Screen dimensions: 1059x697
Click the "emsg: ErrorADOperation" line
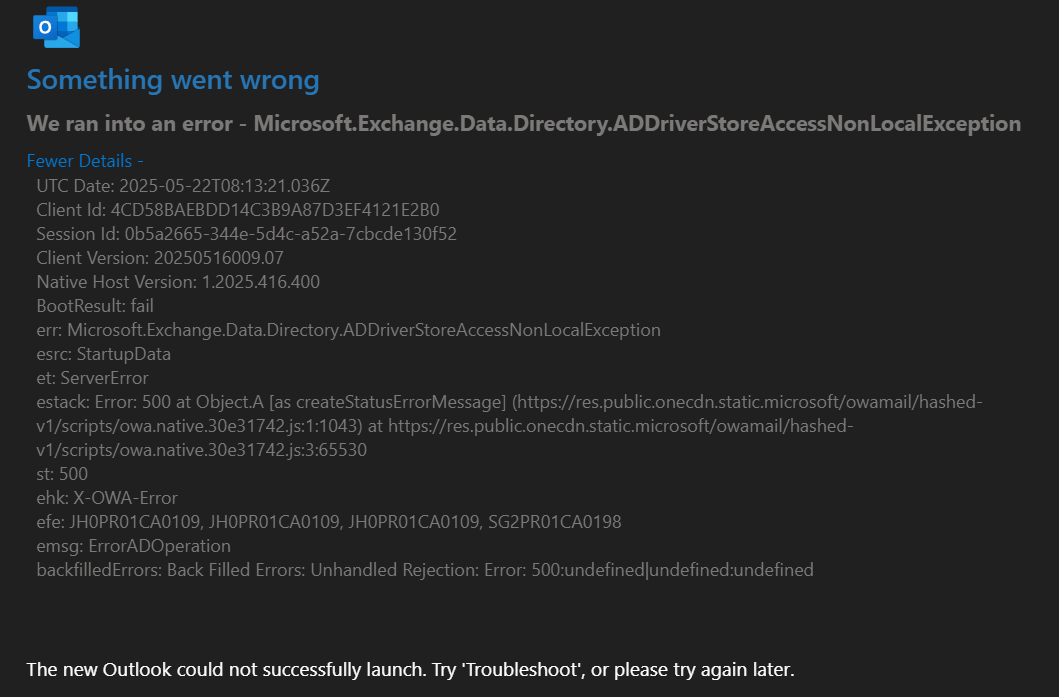click(x=133, y=546)
